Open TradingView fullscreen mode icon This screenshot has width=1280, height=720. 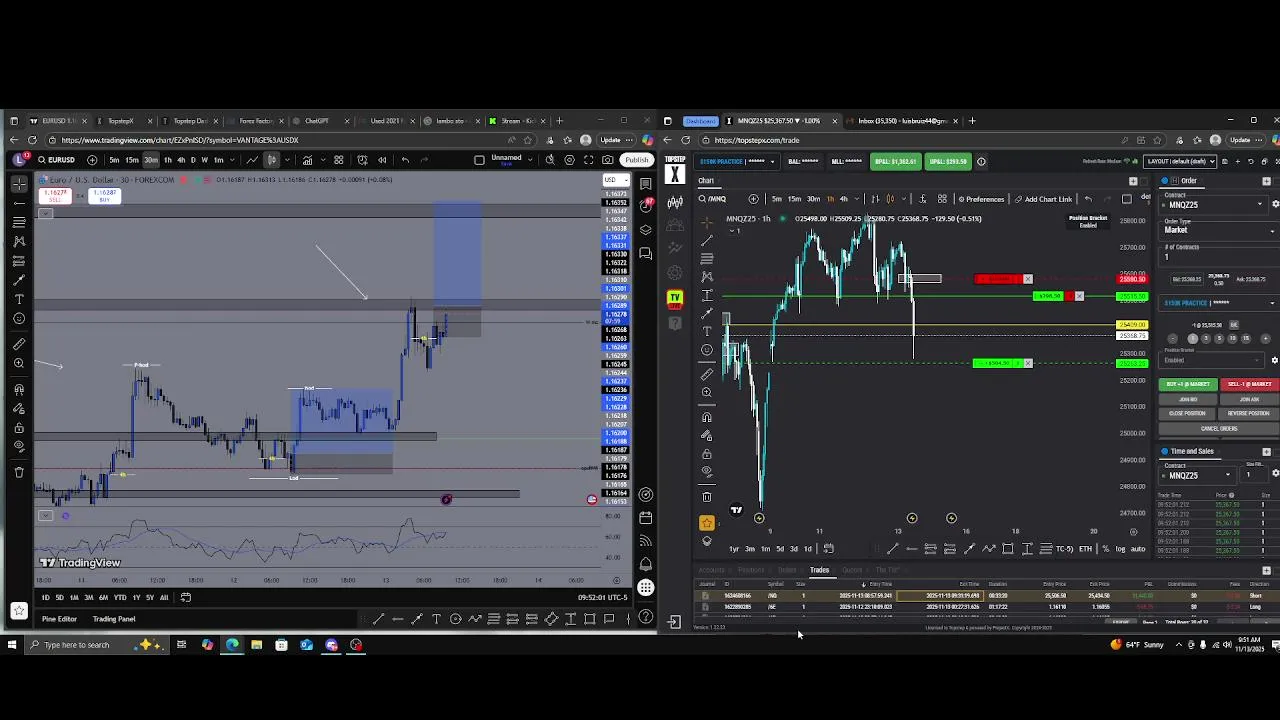588,160
